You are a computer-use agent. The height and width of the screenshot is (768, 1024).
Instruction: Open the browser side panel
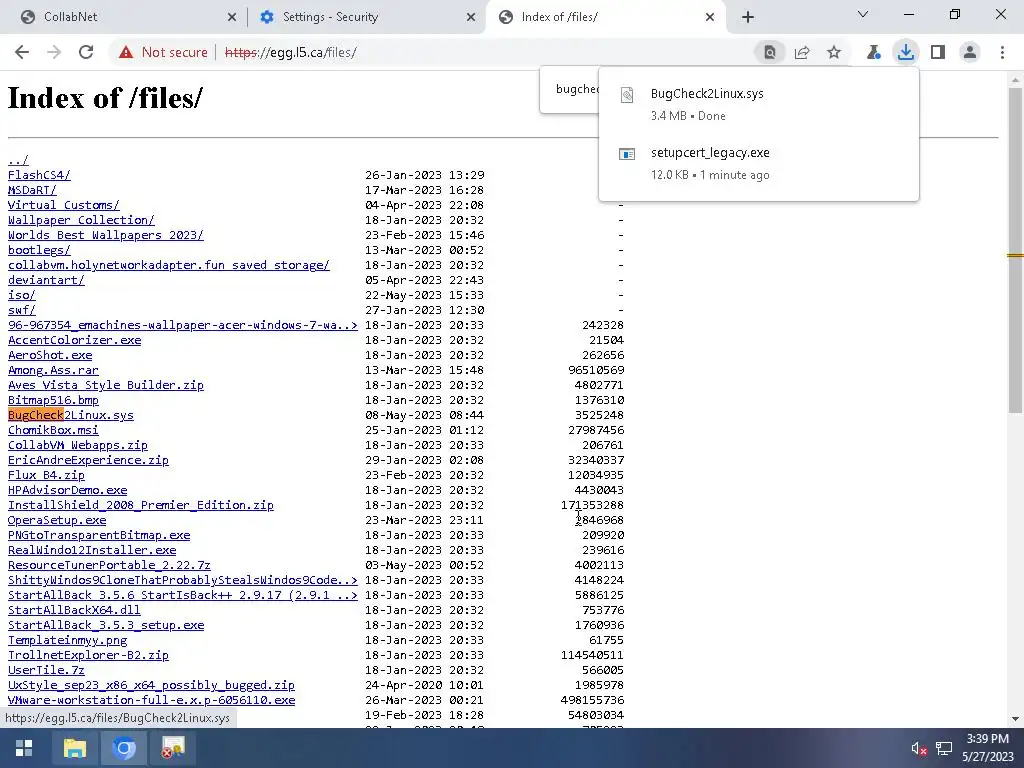pyautogui.click(x=938, y=52)
